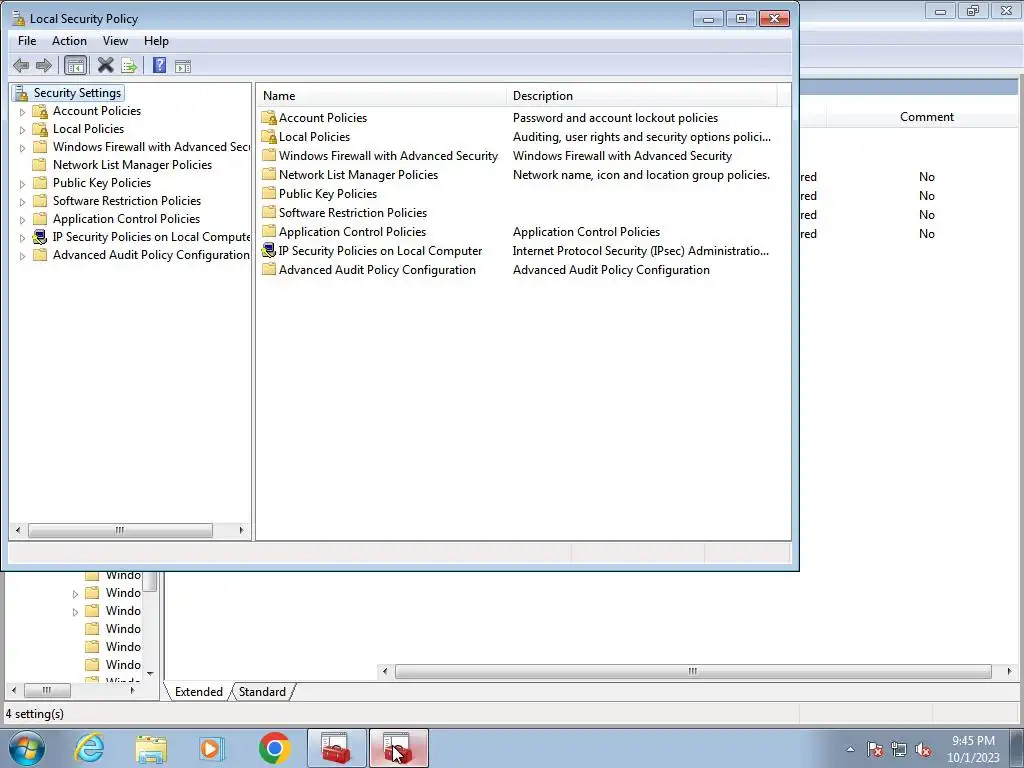Toggle the Show/Hide Action Pane toolbar icon
The height and width of the screenshot is (768, 1024).
183,66
